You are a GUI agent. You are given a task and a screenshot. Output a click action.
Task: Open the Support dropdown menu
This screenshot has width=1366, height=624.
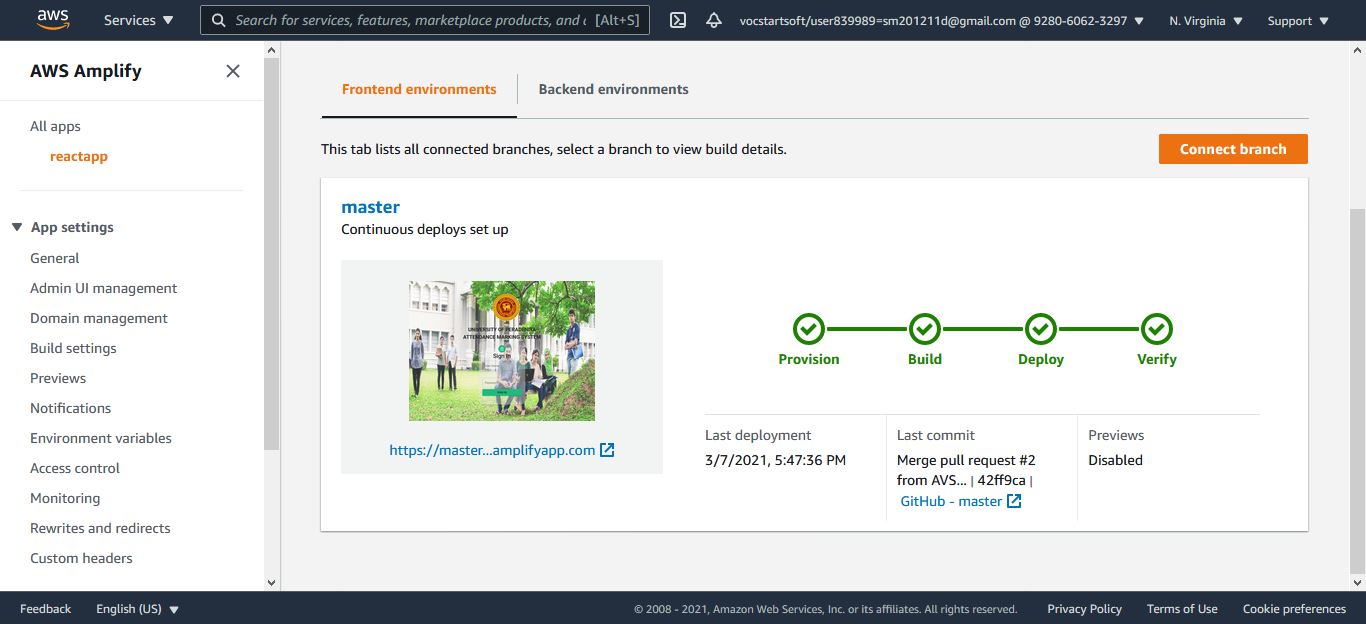tap(1299, 20)
